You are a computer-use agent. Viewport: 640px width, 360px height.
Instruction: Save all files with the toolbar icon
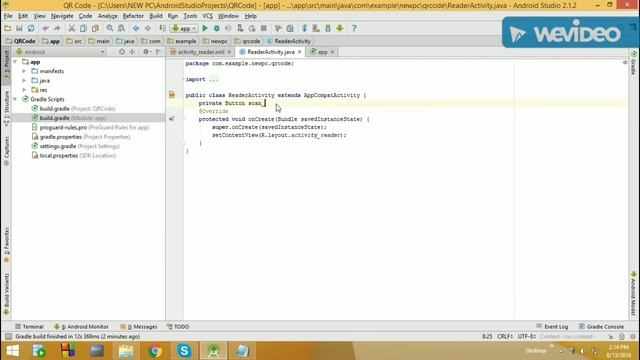point(19,28)
